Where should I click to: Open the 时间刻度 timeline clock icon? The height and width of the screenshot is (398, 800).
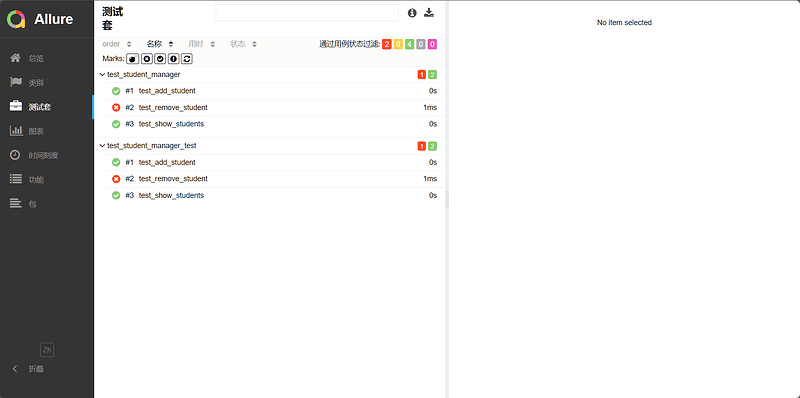coord(16,155)
